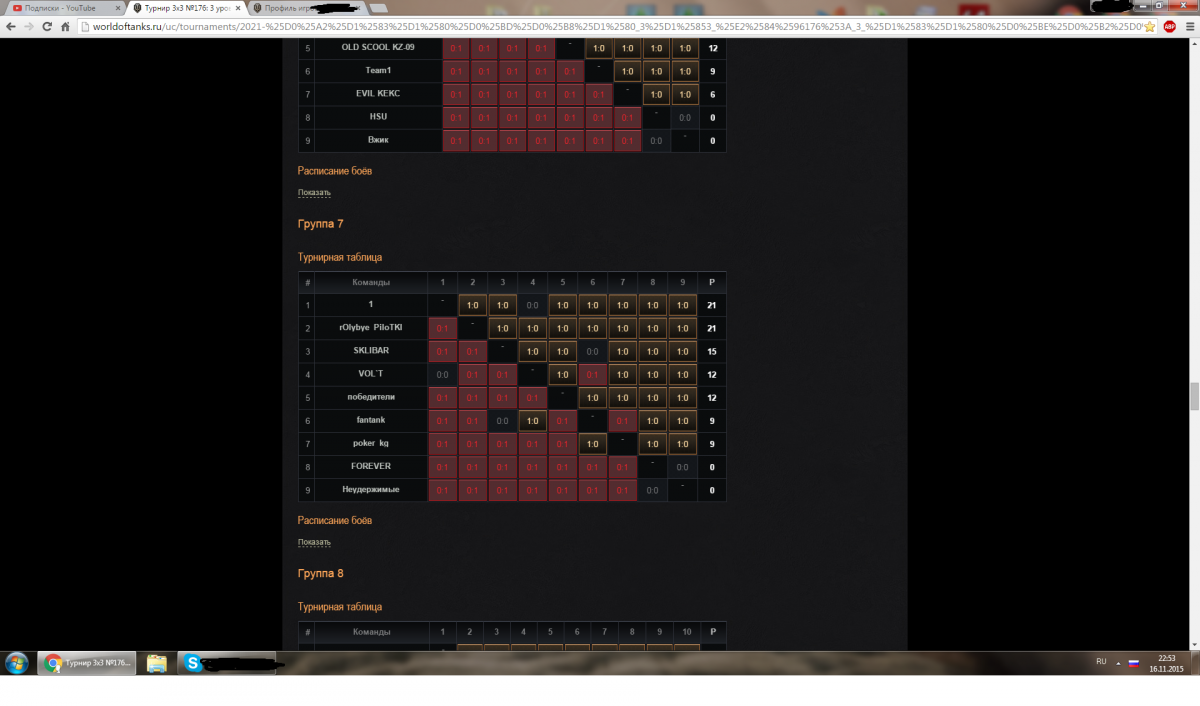Click Турнирная таблица heading of Группа 8

coord(340,607)
